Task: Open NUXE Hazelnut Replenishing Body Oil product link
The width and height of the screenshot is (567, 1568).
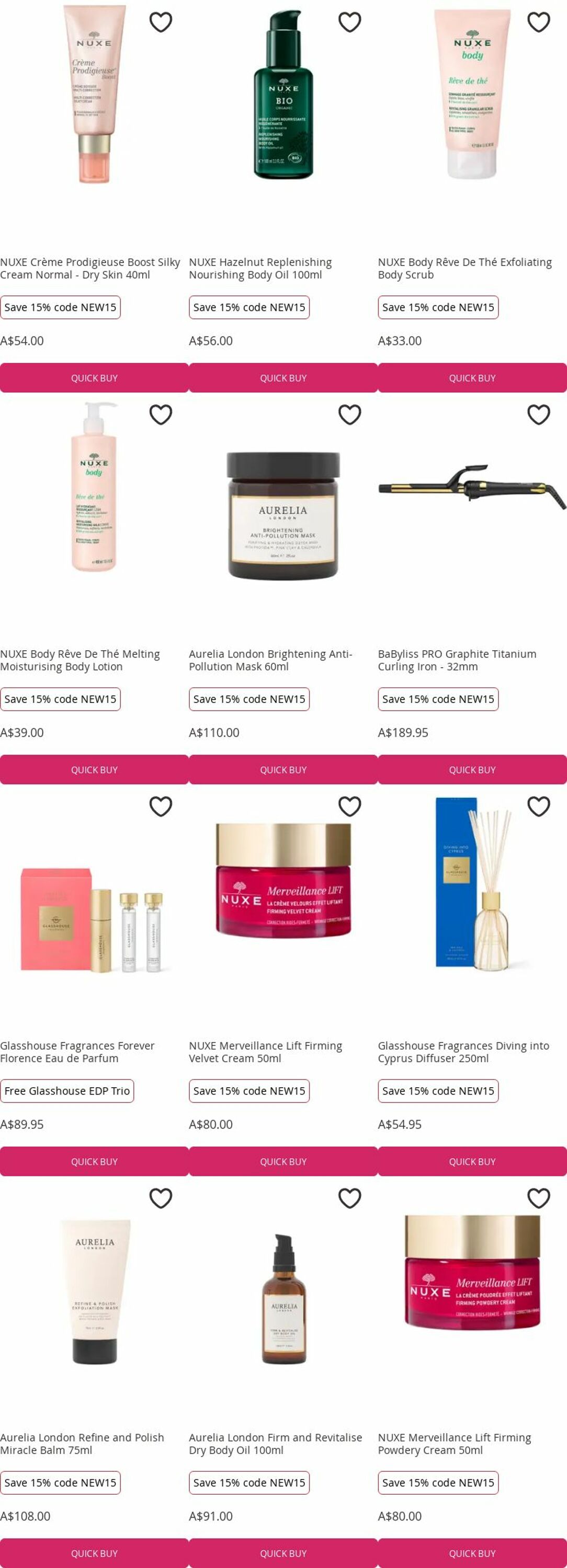Action: tap(260, 269)
